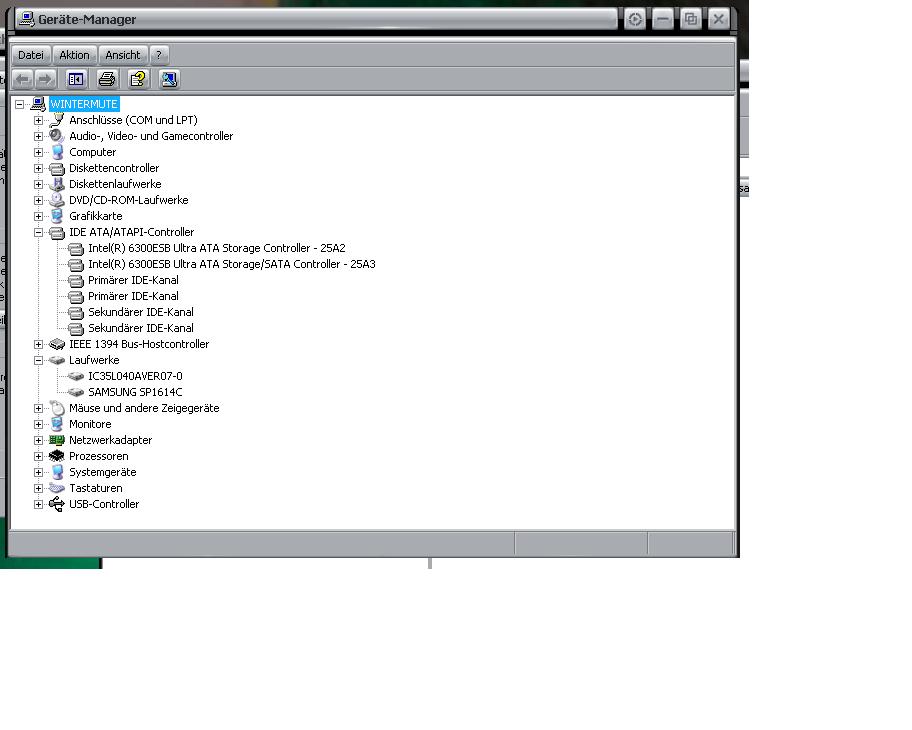Click the Grafikkarte display icon
Viewport: 912px width, 730px height.
tap(57, 216)
